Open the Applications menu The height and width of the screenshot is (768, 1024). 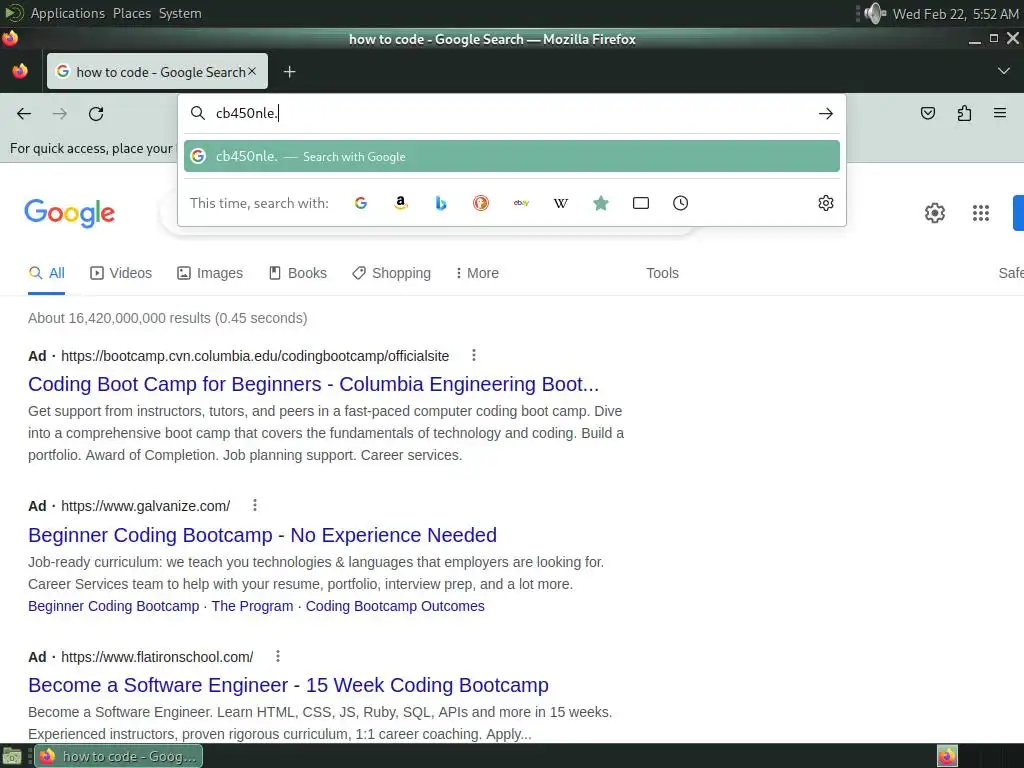(67, 13)
